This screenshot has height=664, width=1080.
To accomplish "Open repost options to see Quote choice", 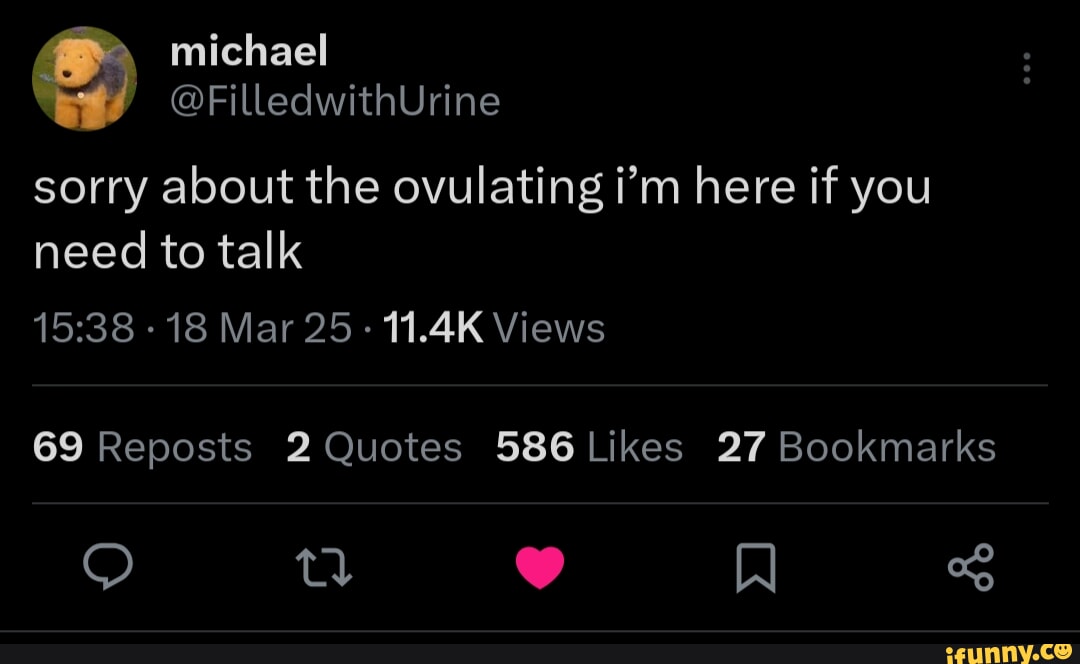I will (323, 568).
